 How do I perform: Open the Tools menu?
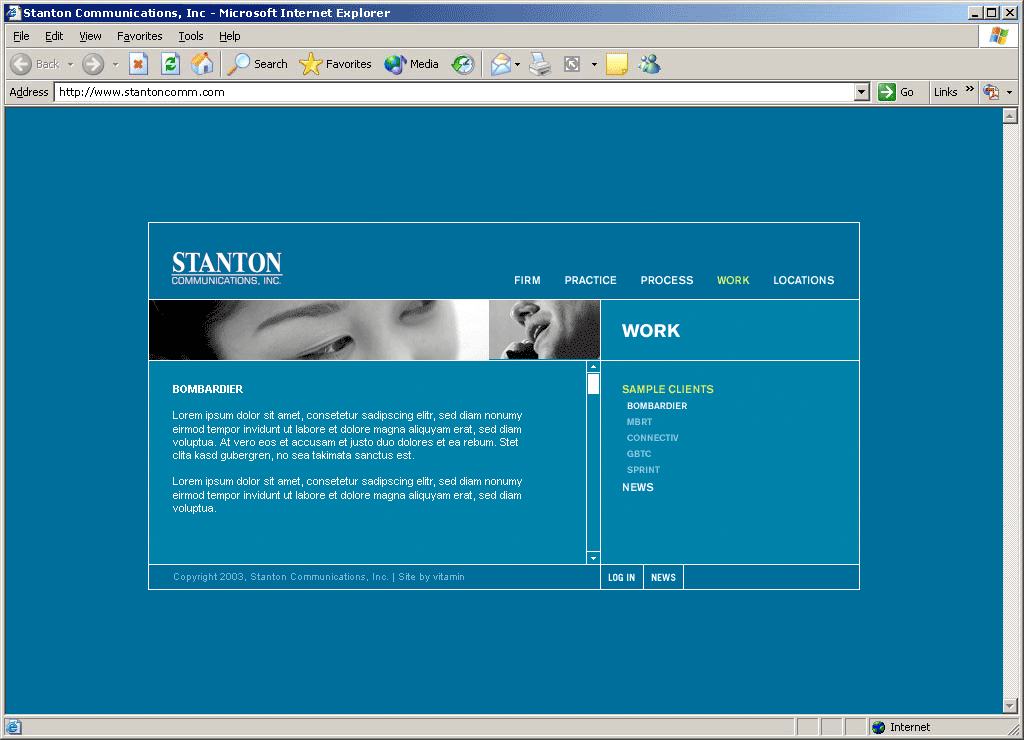coord(190,36)
